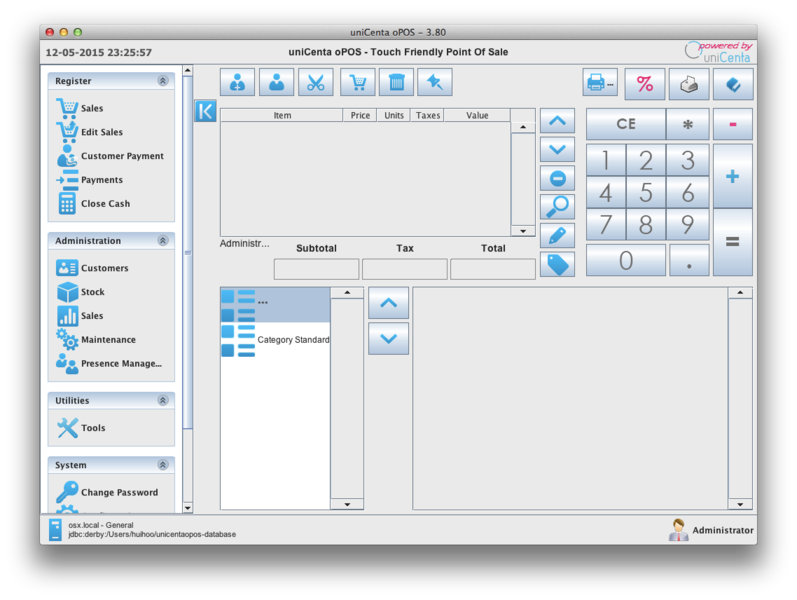Image resolution: width=797 pixels, height=600 pixels.
Task: Collapse the Register panel
Action: [x=163, y=81]
